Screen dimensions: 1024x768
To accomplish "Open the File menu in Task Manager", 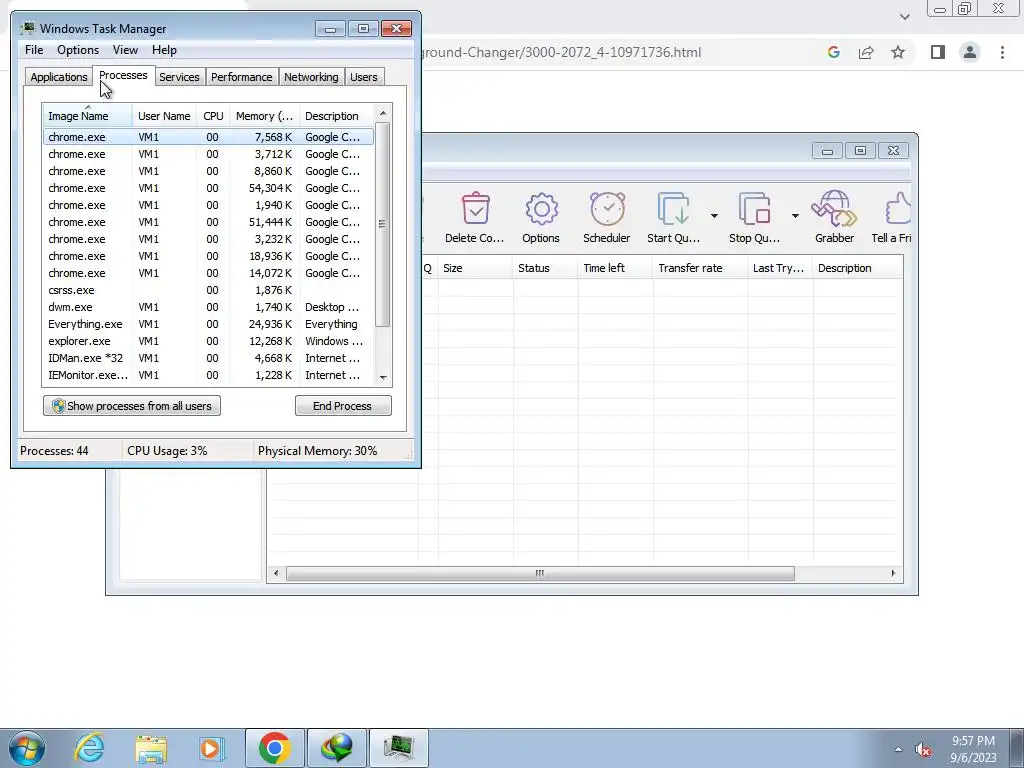I will (x=34, y=50).
